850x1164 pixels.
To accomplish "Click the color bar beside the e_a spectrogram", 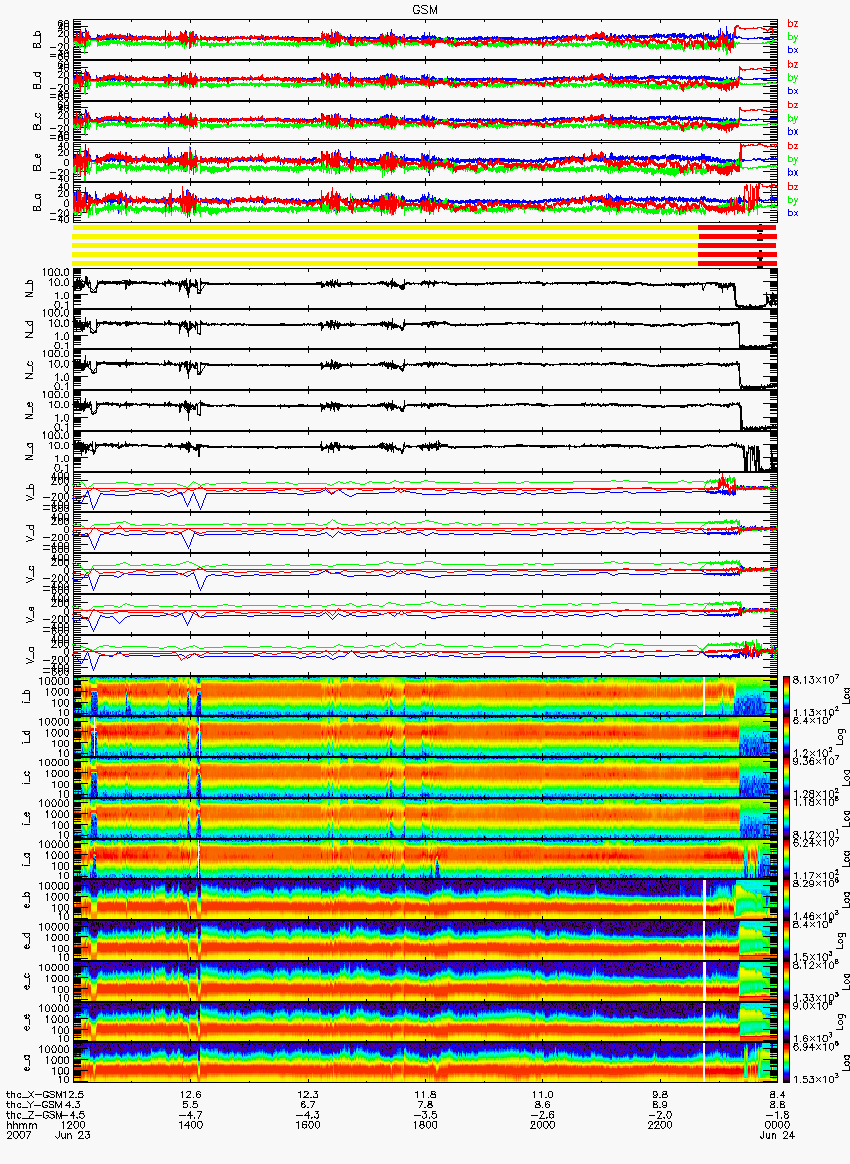I will (x=788, y=1064).
